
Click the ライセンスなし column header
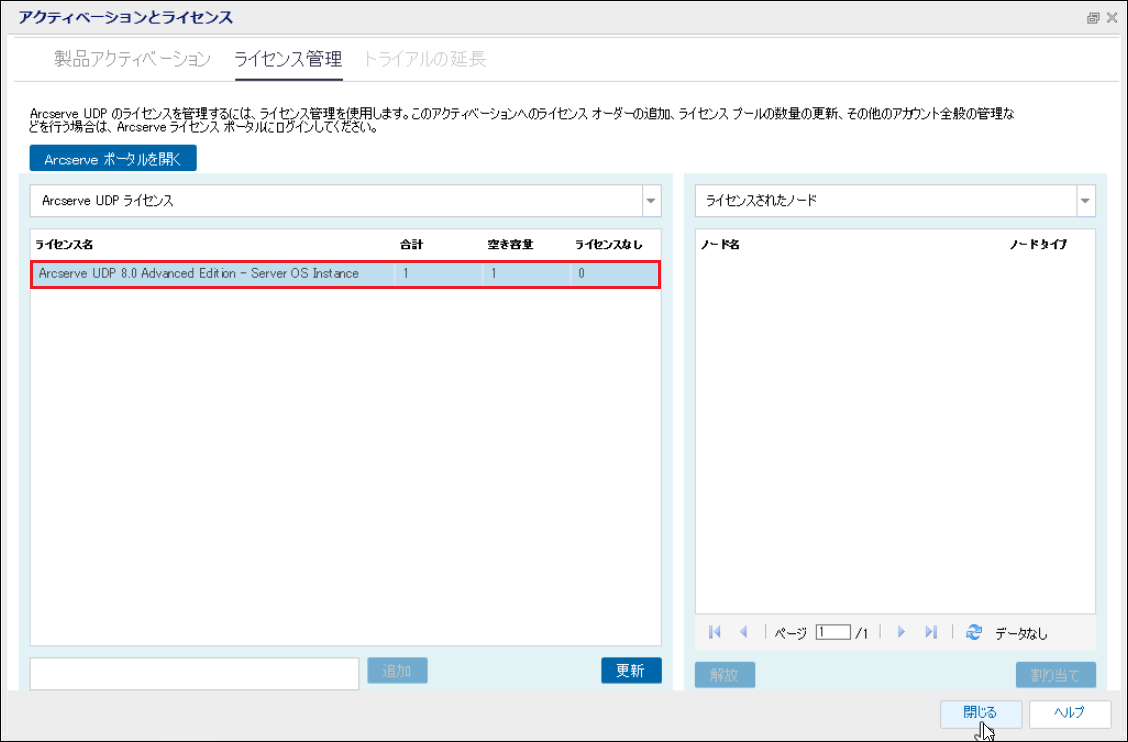pyautogui.click(x=609, y=245)
